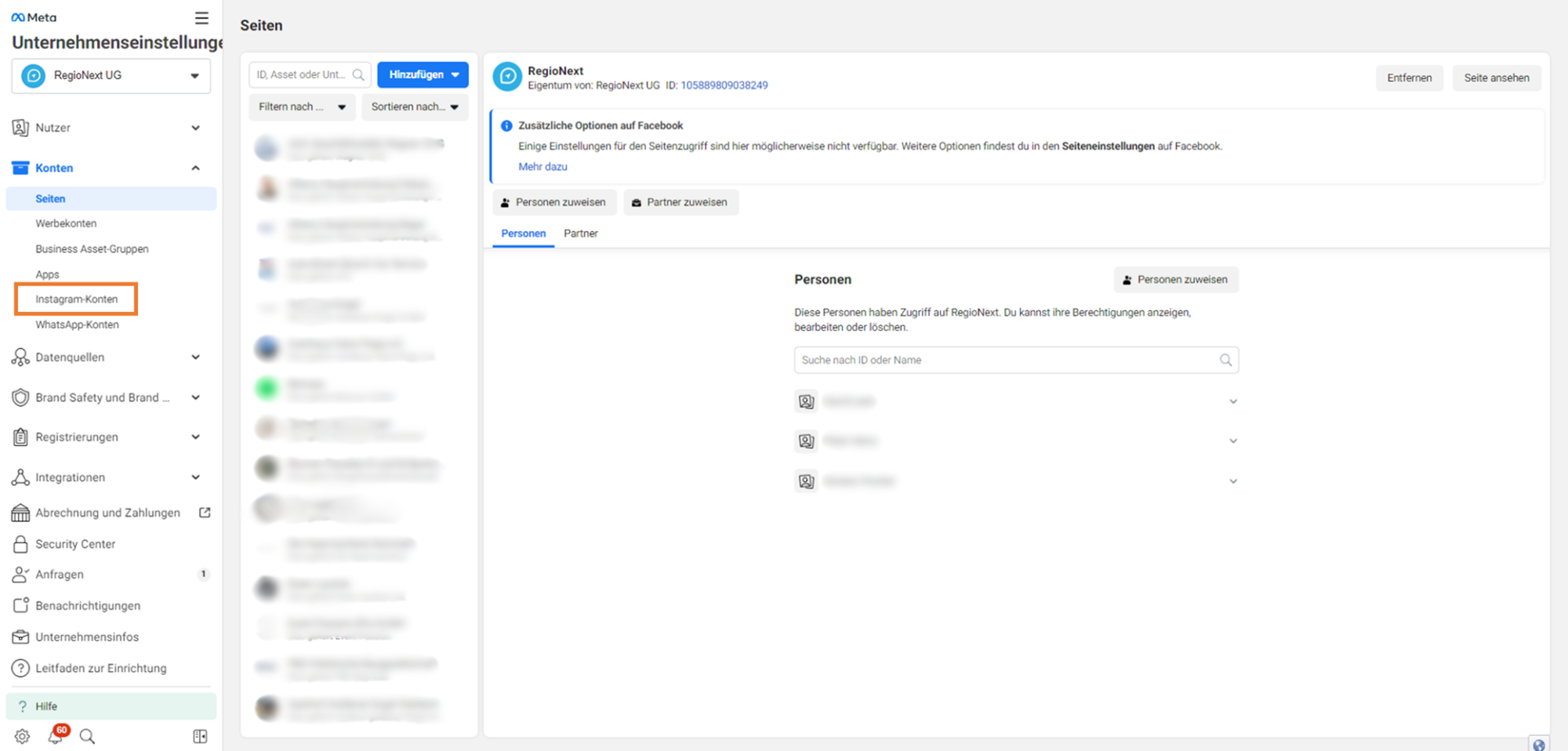This screenshot has height=751, width=1568.
Task: Click the Seite ansehen button
Action: tap(1497, 78)
